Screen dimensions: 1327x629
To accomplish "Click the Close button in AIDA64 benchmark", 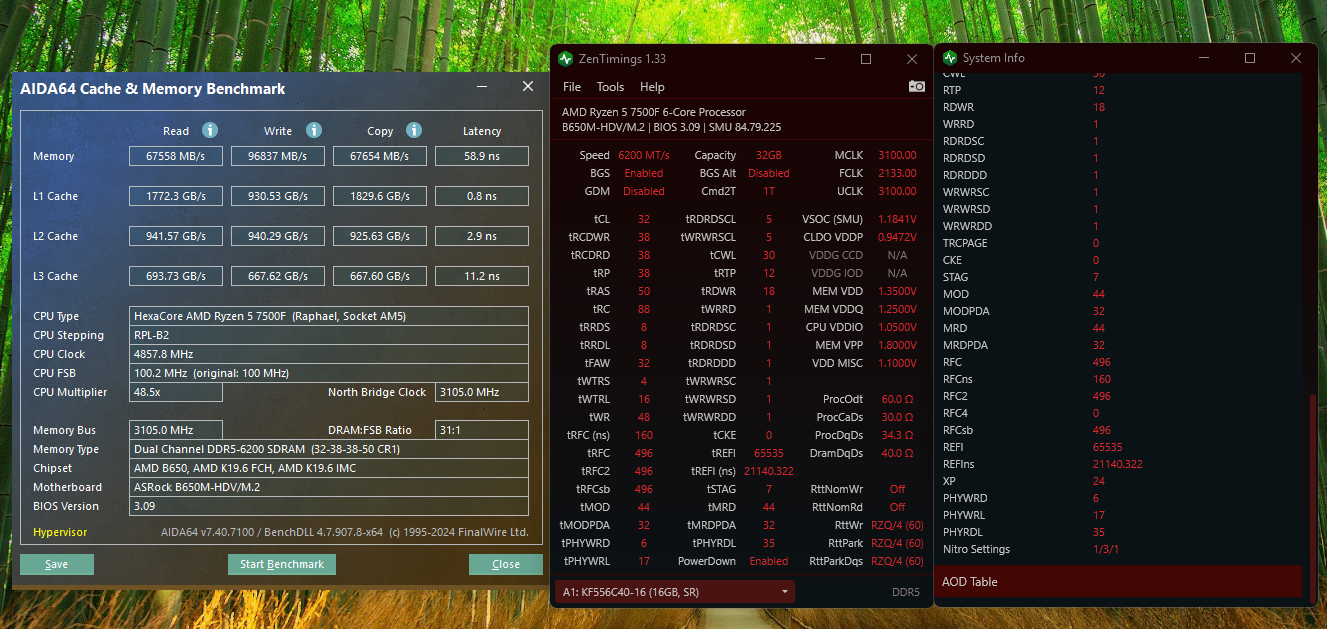I will coord(506,564).
